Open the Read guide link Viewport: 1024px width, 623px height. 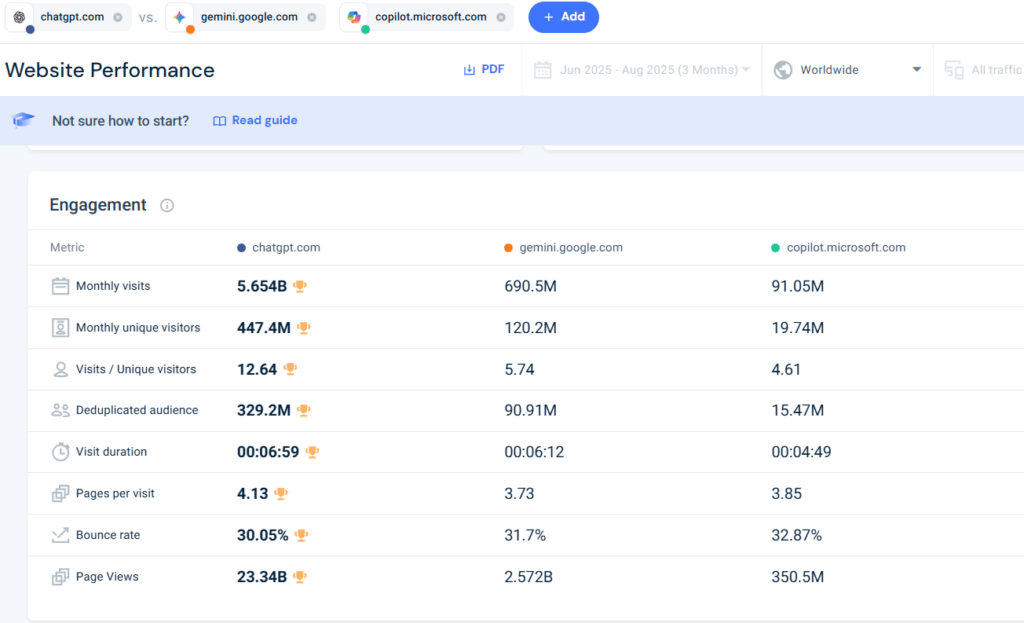[x=255, y=120]
